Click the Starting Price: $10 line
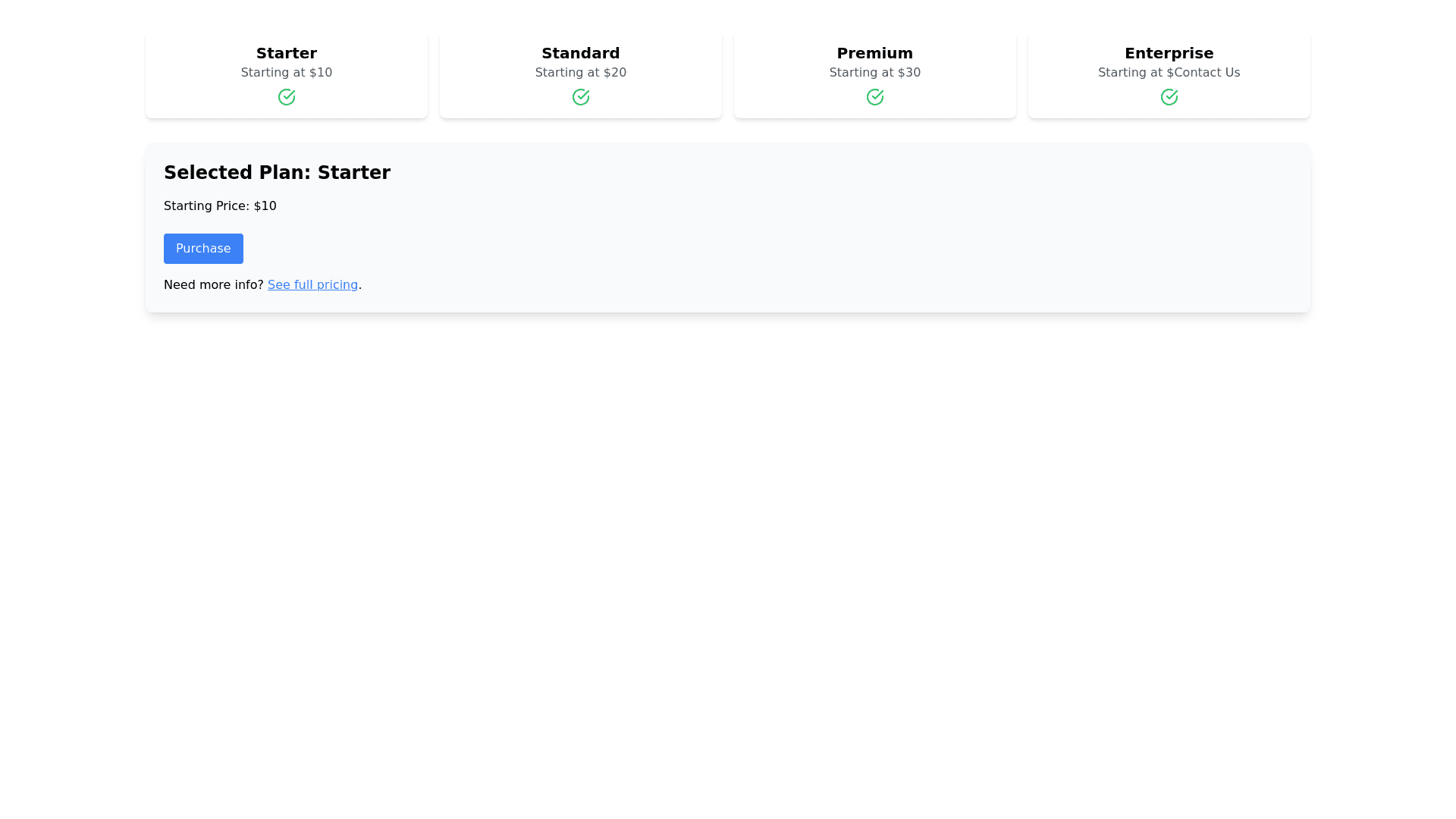This screenshot has height=819, width=1456. point(220,206)
